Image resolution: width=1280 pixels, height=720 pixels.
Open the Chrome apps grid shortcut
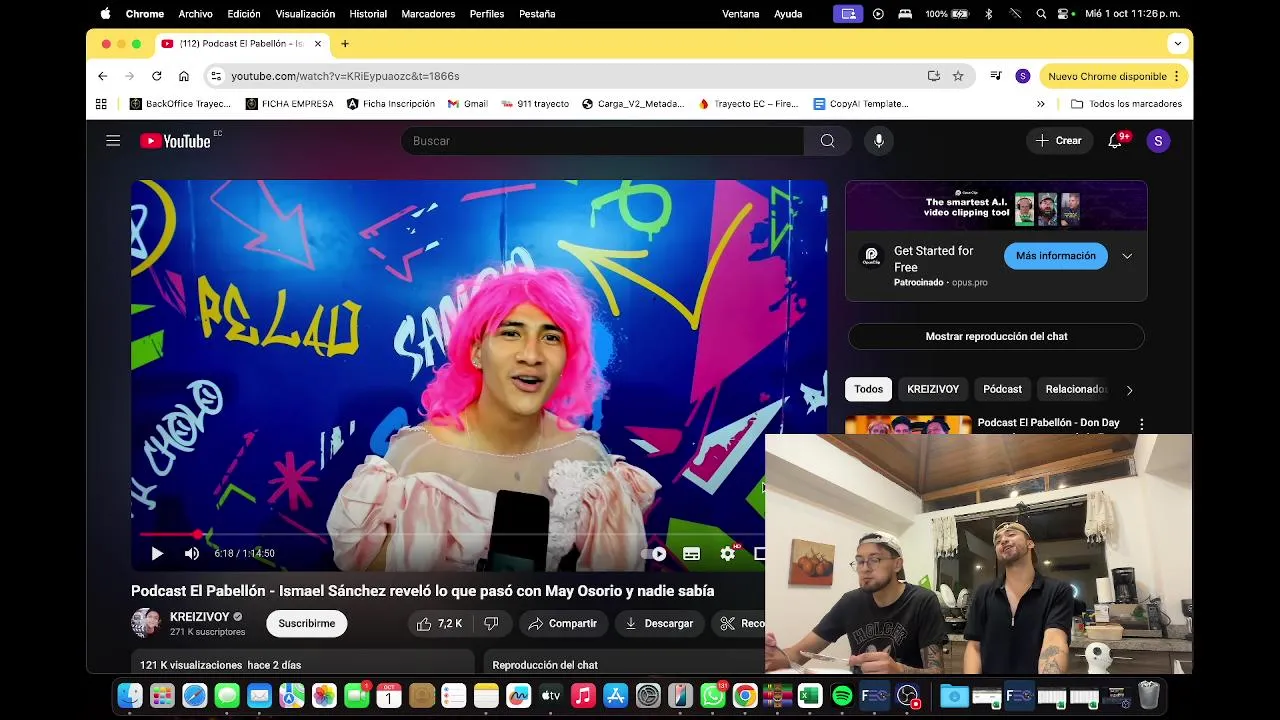click(x=101, y=104)
